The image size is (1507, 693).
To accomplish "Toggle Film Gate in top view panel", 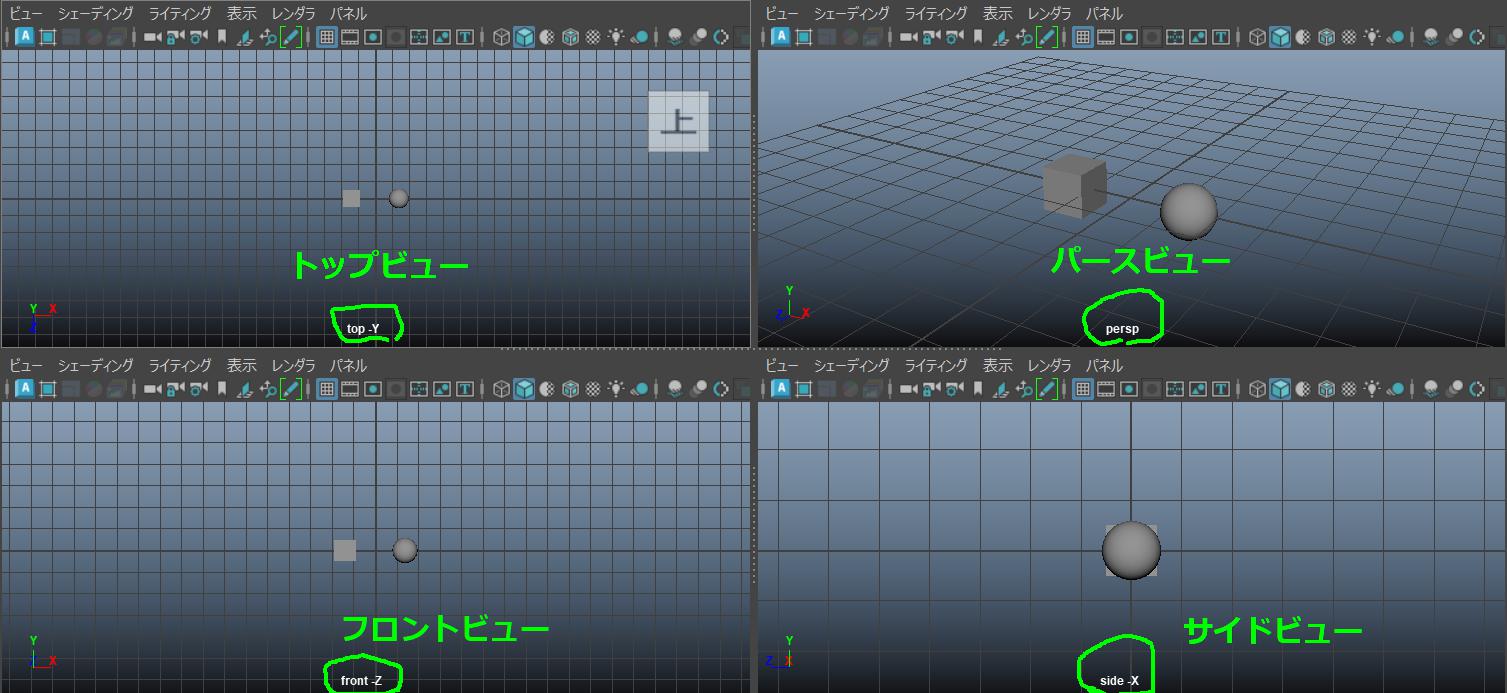I will coord(350,37).
